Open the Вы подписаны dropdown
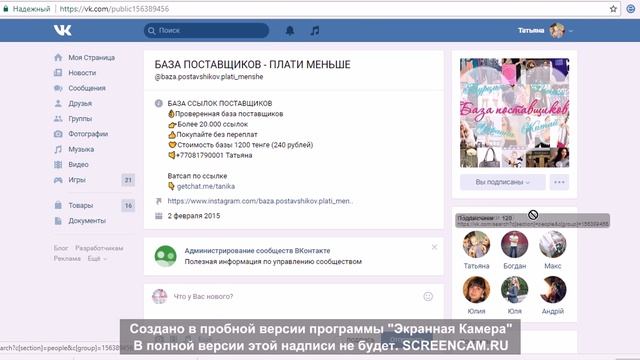 [x=502, y=182]
